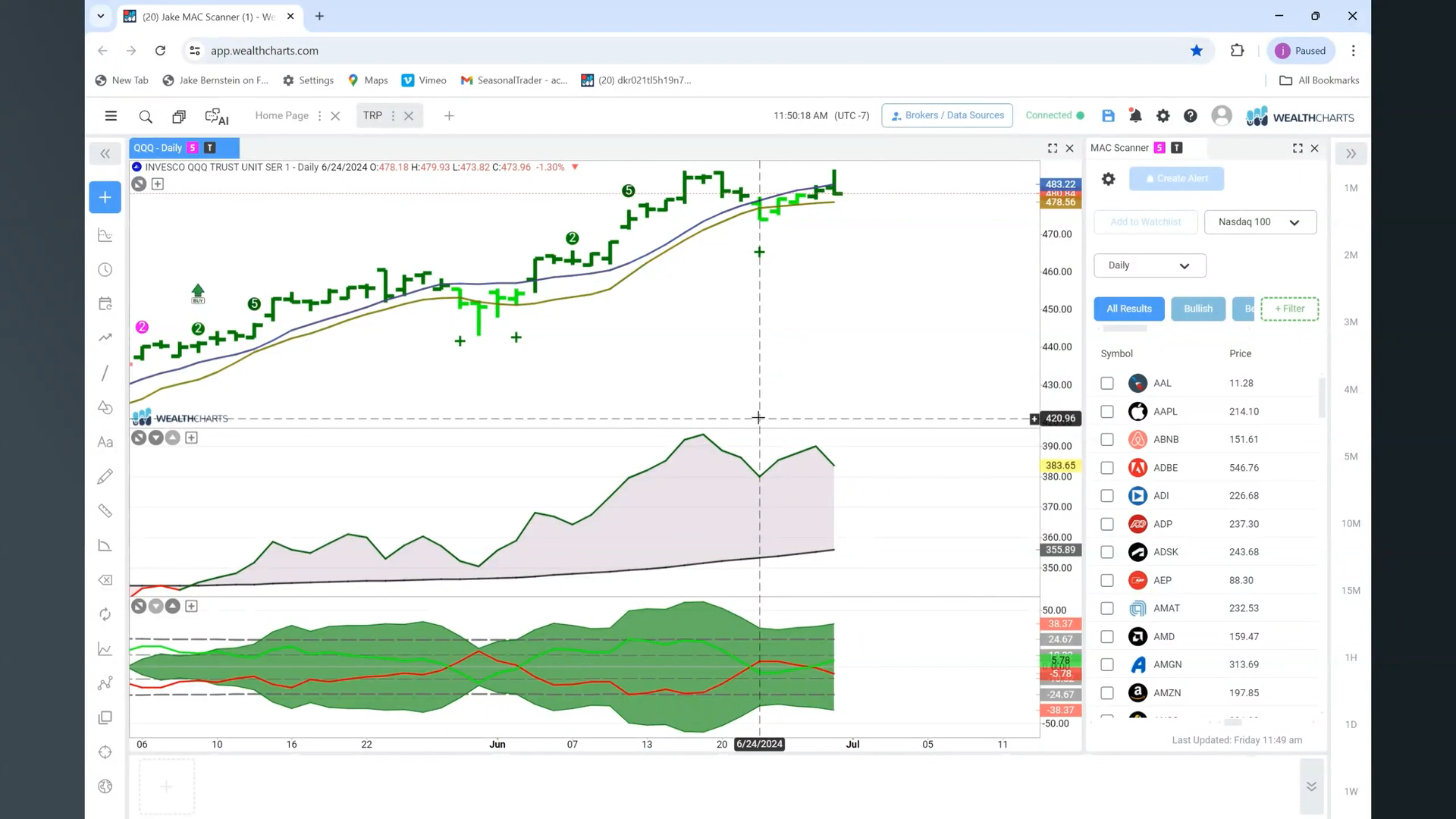Open the AI assistant icon
This screenshot has height=819, width=1456.
[216, 117]
